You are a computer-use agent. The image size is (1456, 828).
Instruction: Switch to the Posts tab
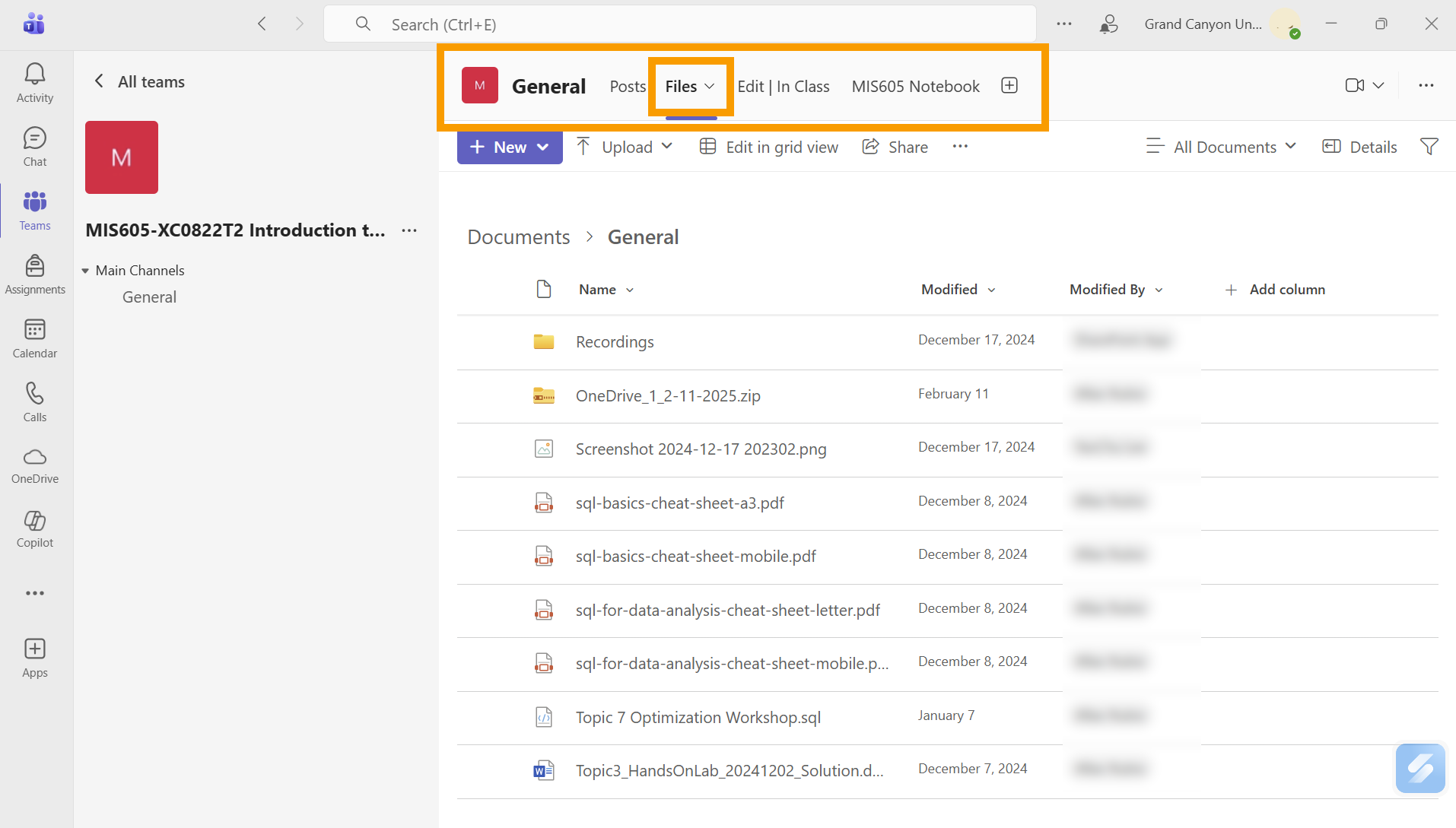click(x=627, y=87)
